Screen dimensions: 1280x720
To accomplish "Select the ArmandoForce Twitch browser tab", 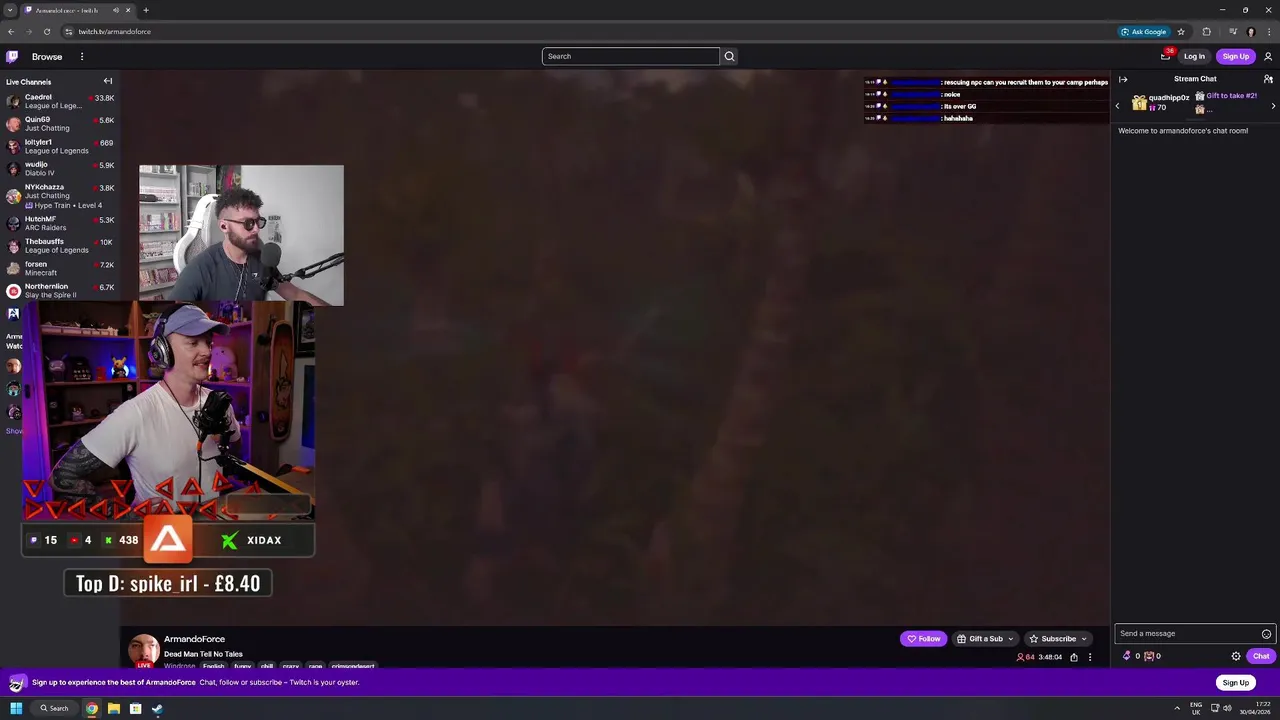I will pyautogui.click(x=77, y=10).
